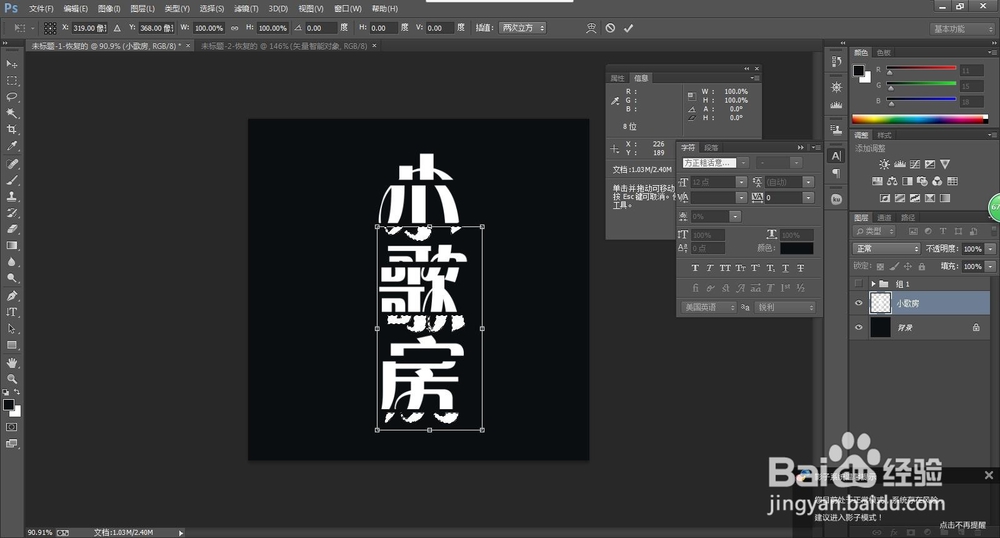Open the Character panel icon in the dock
The image size is (1000, 538).
point(836,156)
